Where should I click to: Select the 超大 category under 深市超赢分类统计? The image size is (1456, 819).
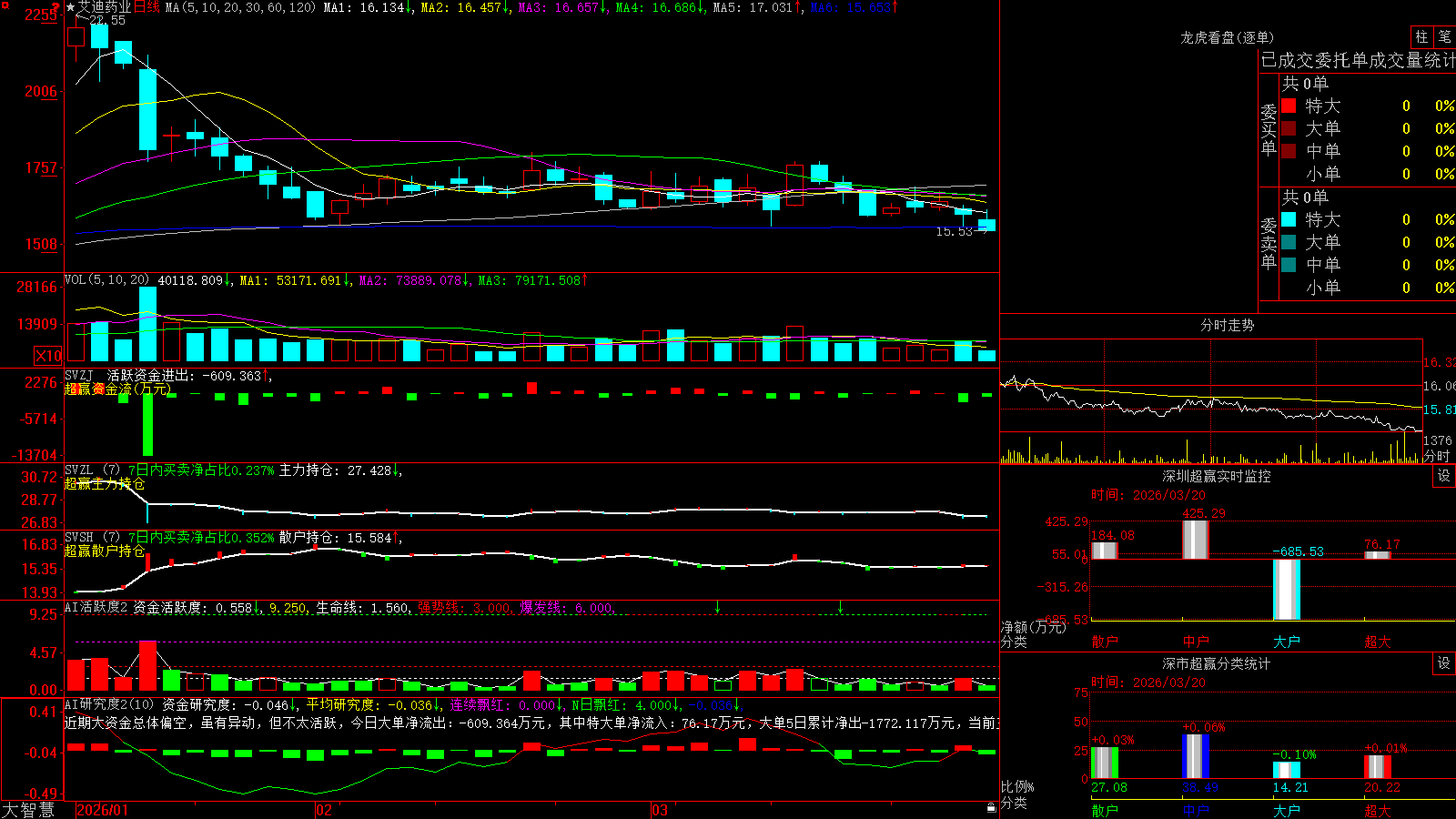tap(1377, 811)
